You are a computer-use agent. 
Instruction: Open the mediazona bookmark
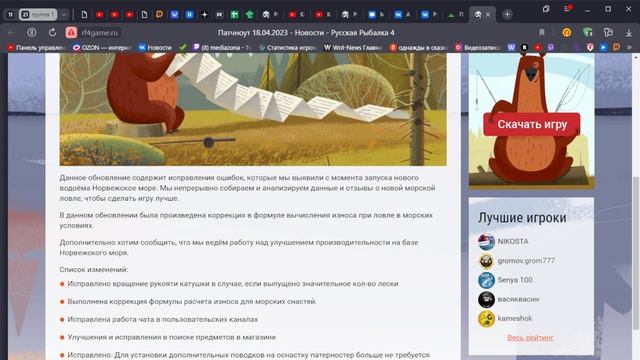coord(222,48)
